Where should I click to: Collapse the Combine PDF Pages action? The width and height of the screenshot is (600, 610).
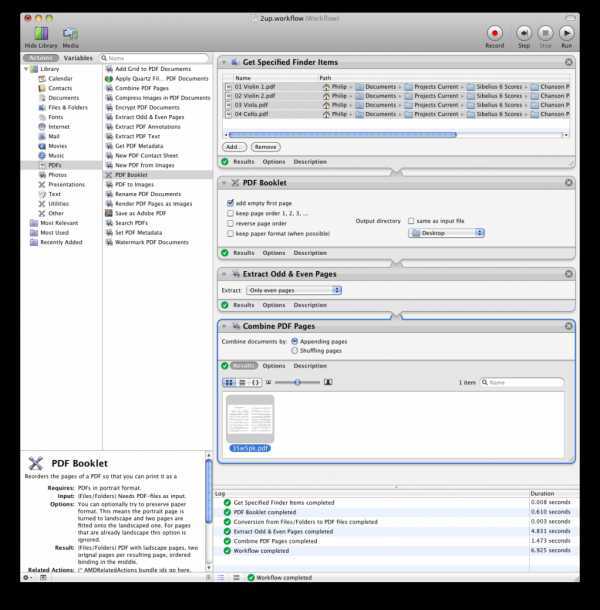coord(224,326)
